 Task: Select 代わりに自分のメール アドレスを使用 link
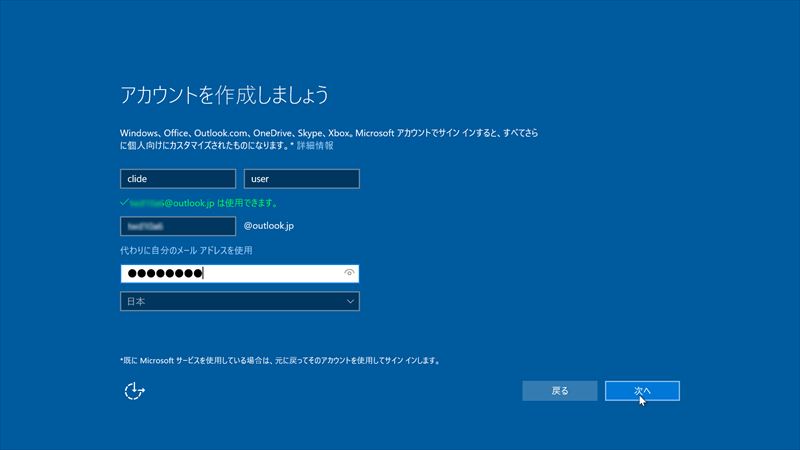click(x=186, y=251)
